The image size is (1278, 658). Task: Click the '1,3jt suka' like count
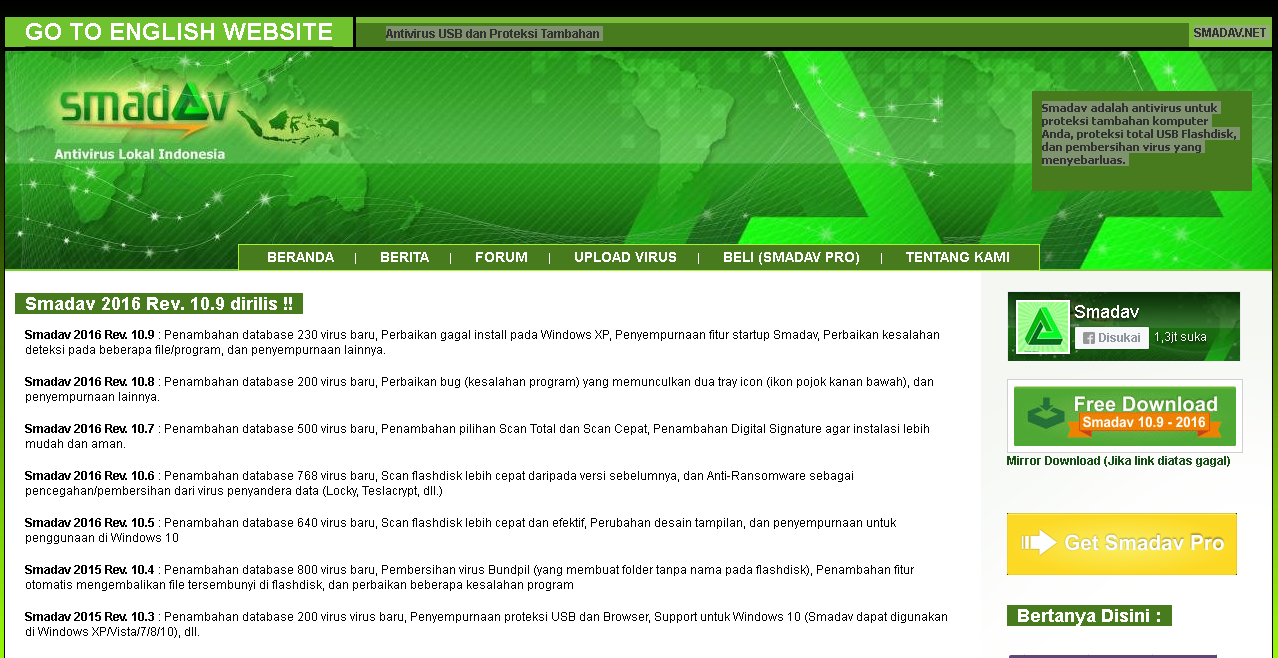tap(1180, 338)
